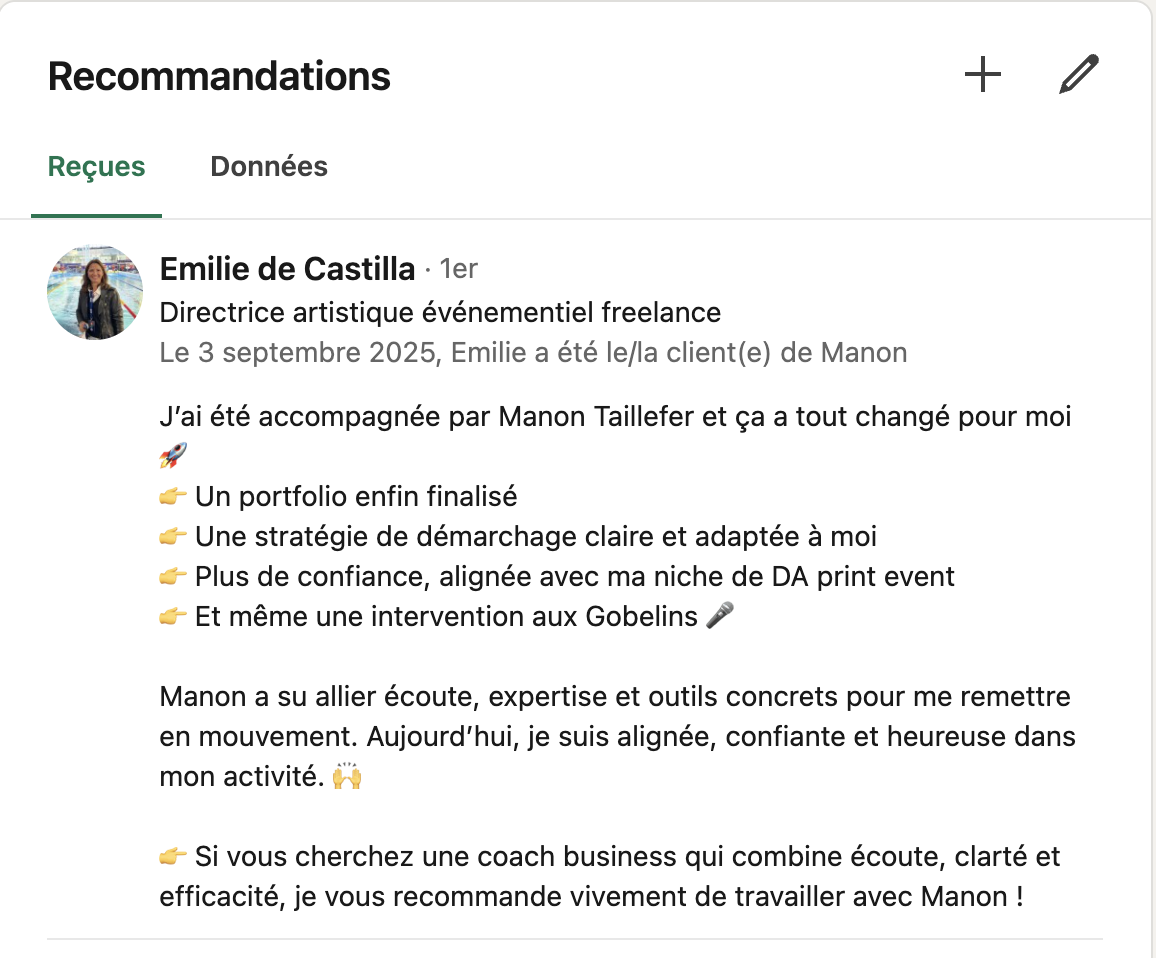Click the pointing emoji before "Et même une intervention"
Viewport: 1156px width, 958px height.
pyautogui.click(x=173, y=617)
